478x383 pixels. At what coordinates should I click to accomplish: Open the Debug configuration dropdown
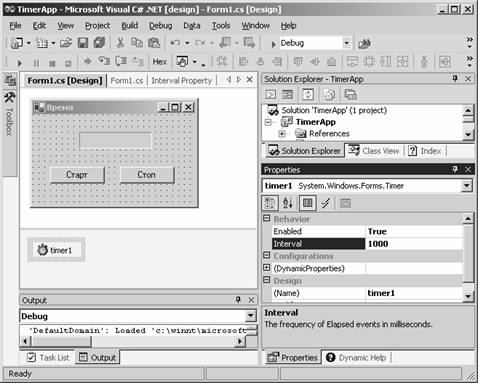click(x=347, y=43)
